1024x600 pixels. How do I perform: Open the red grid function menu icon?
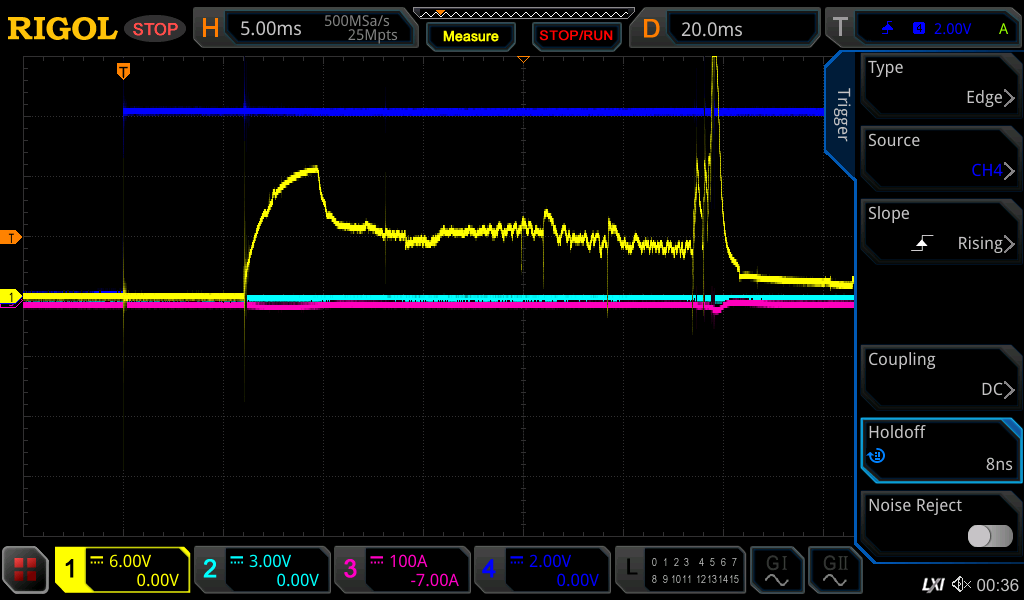[26, 570]
